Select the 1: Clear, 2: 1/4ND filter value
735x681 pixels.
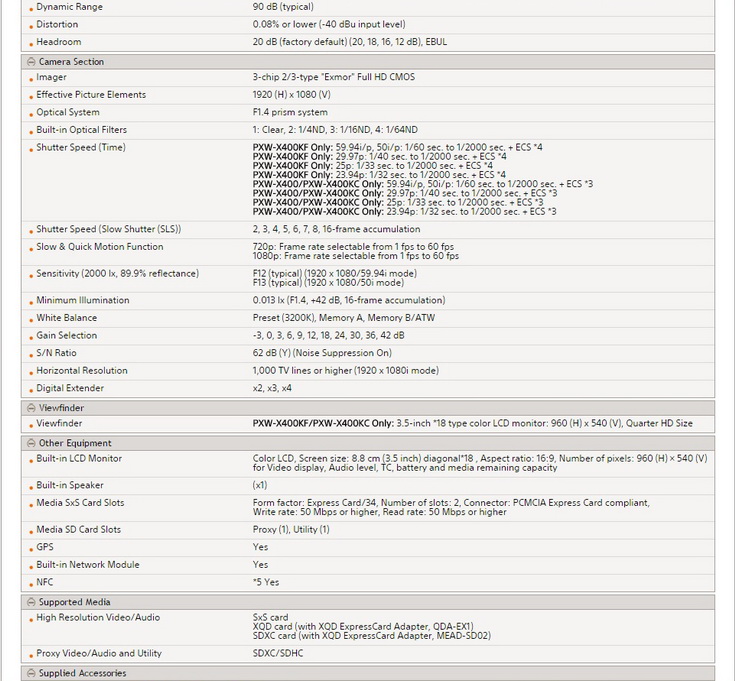(335, 130)
